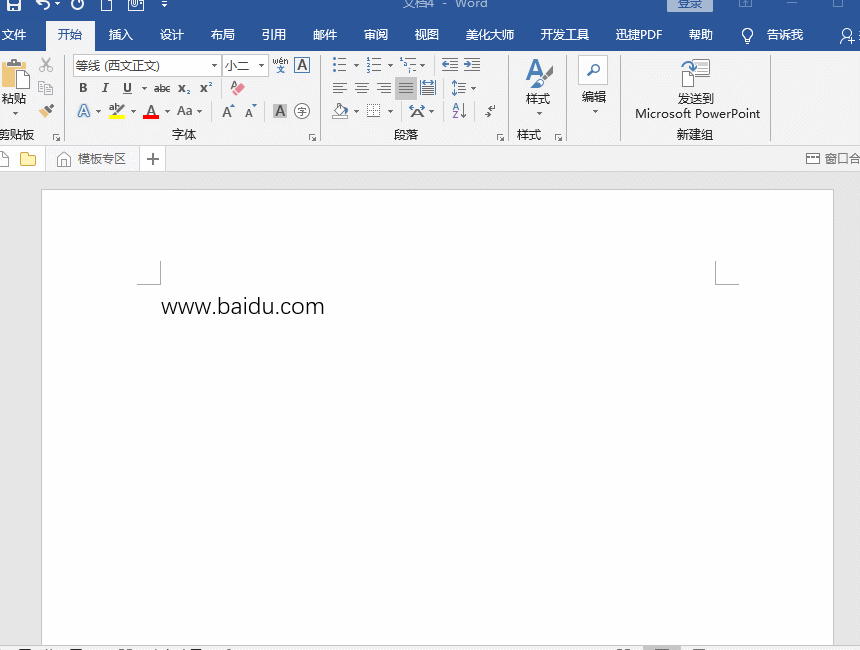The width and height of the screenshot is (860, 650).
Task: Open the bullets list icon
Action: pos(339,64)
